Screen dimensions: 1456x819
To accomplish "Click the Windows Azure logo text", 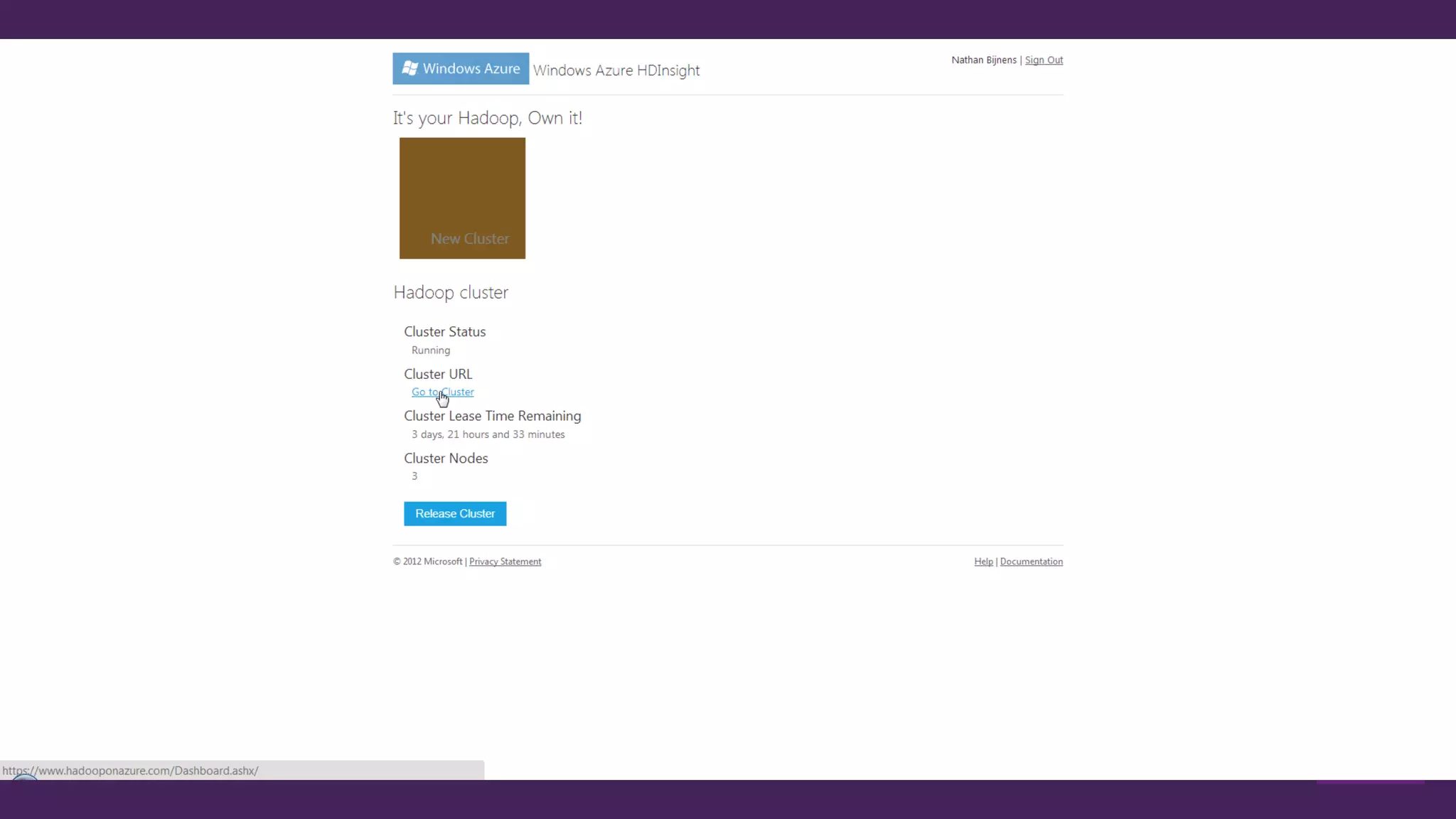I will (471, 68).
